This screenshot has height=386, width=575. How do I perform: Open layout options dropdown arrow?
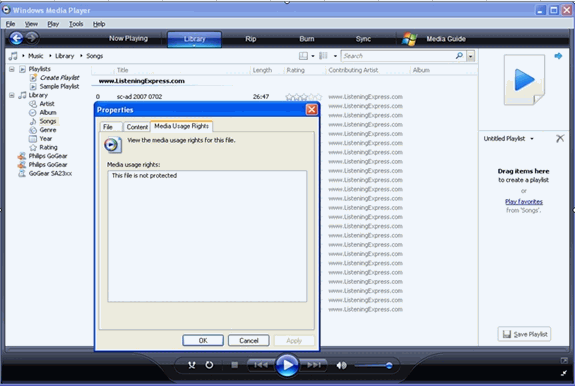point(313,56)
